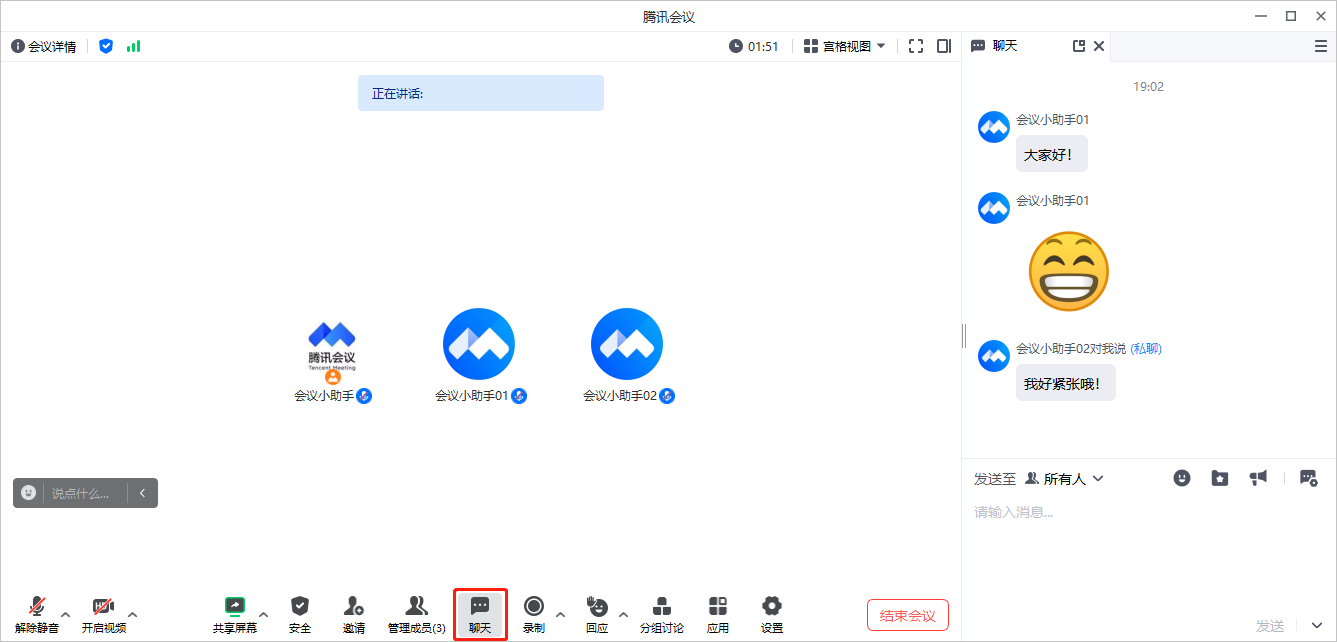The image size is (1337, 642).
Task: Click emoji icon in floating chat bar
Action: pyautogui.click(x=29, y=493)
